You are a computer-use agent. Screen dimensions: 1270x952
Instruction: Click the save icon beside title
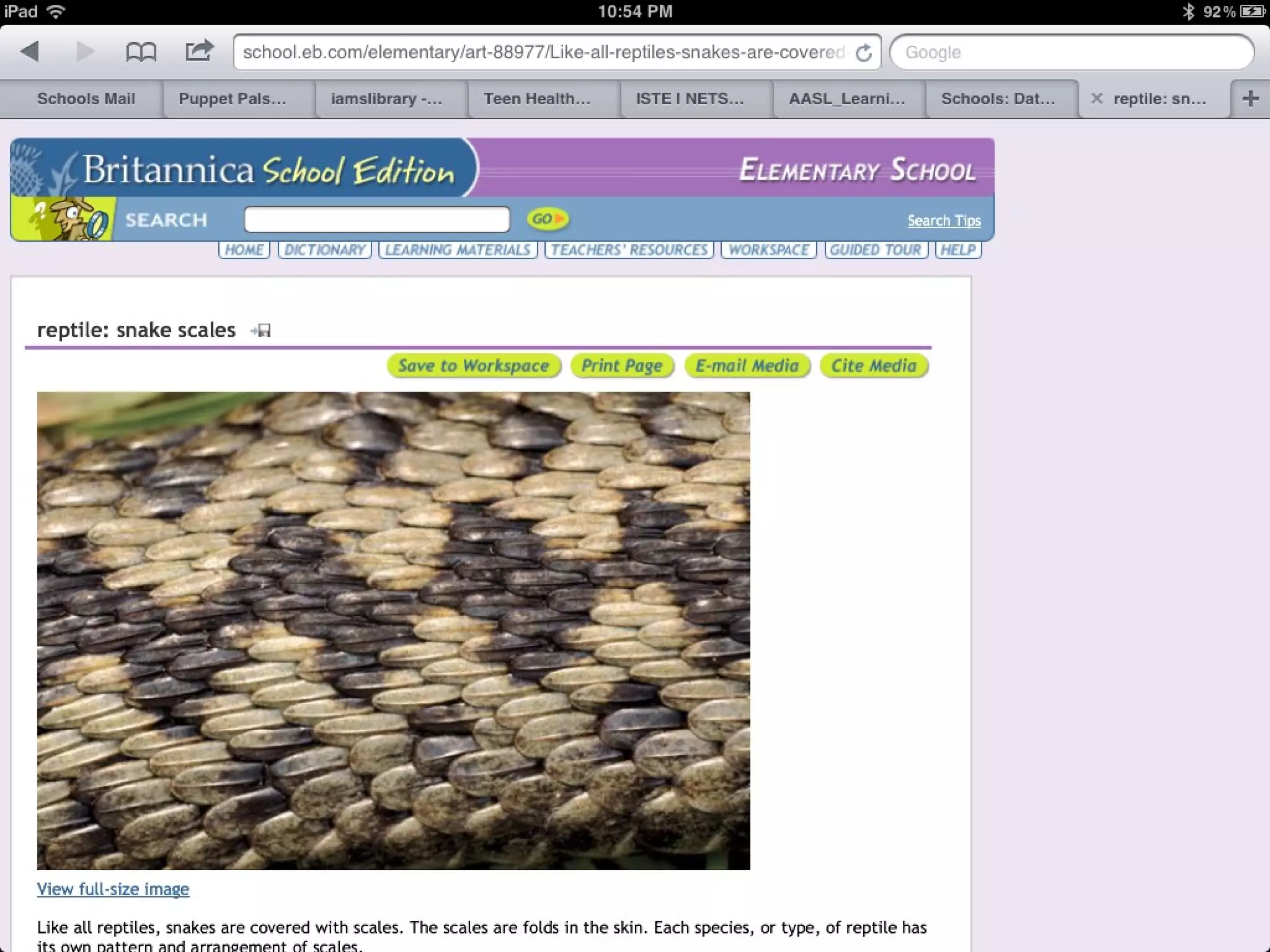click(x=262, y=330)
